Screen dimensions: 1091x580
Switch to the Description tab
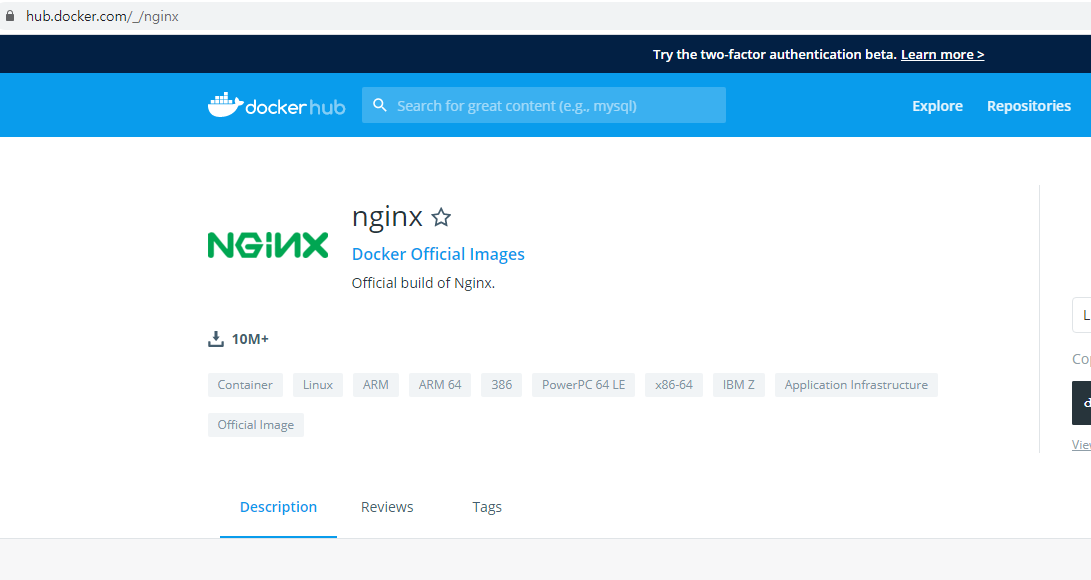[278, 507]
